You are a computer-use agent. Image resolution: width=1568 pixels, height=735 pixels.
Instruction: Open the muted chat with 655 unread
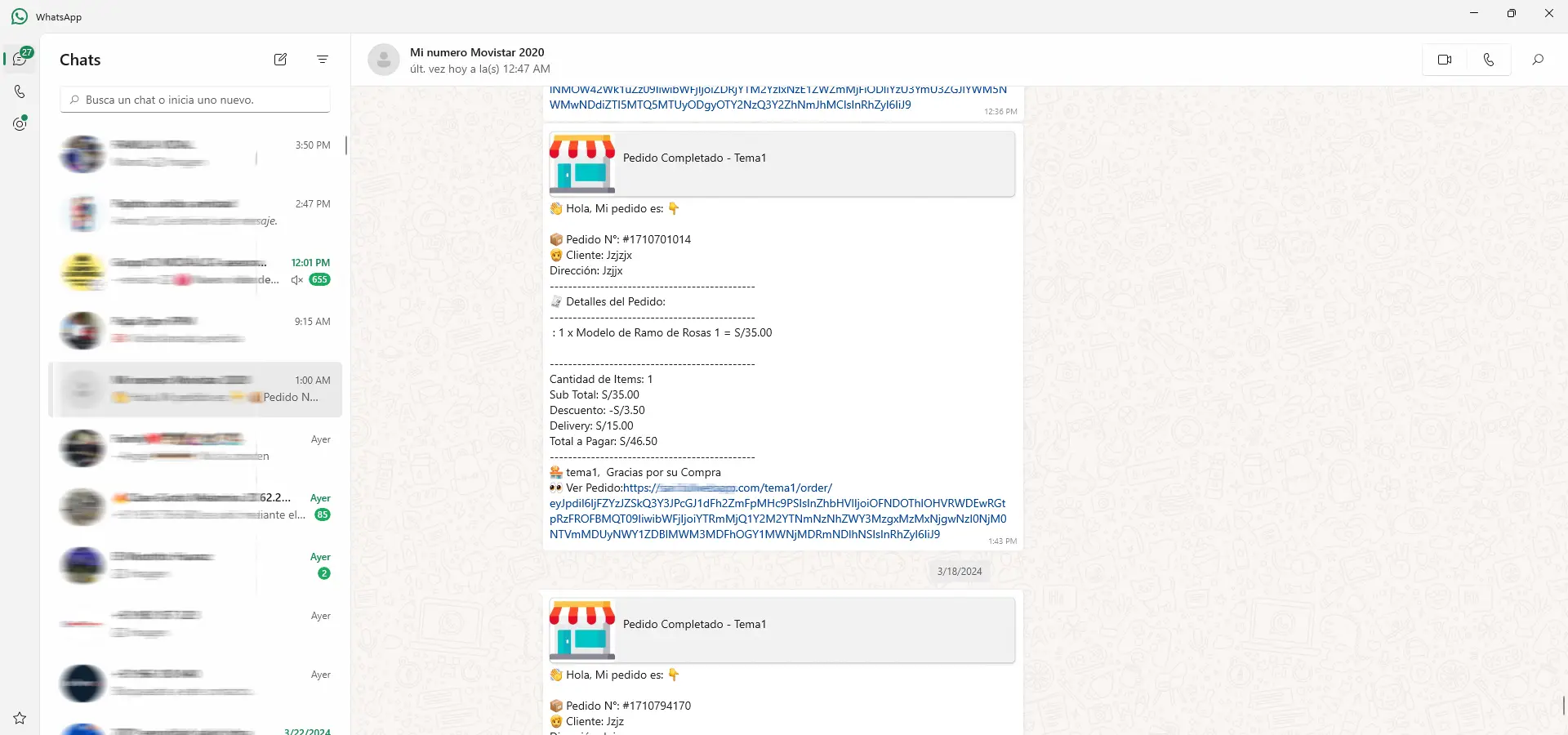[196, 272]
